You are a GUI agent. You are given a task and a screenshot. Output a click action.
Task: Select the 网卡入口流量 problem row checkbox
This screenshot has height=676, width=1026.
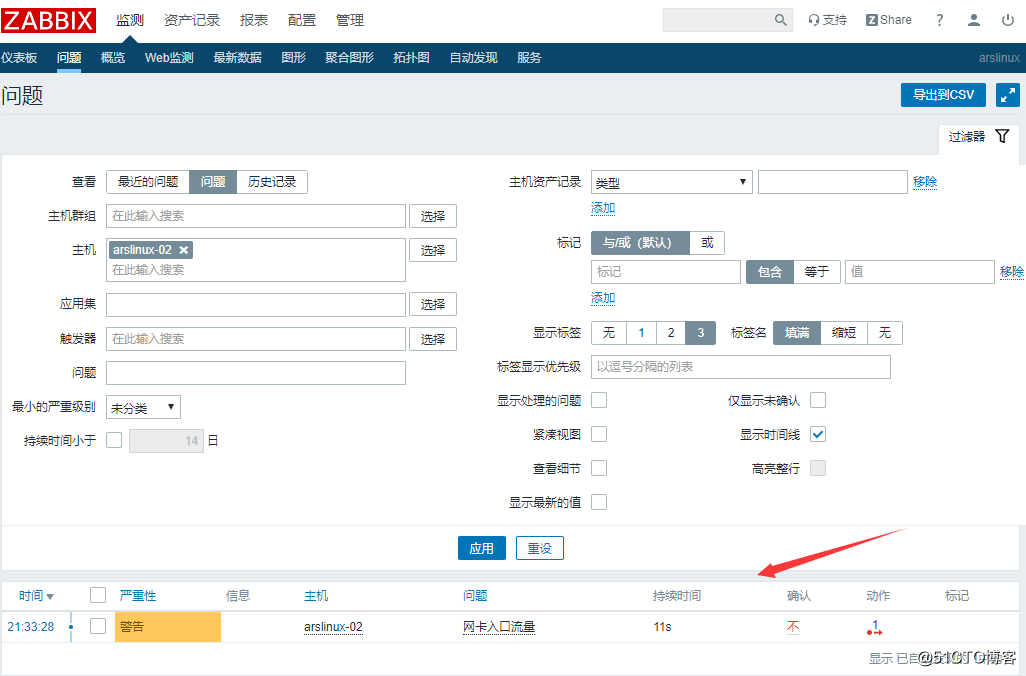(97, 627)
